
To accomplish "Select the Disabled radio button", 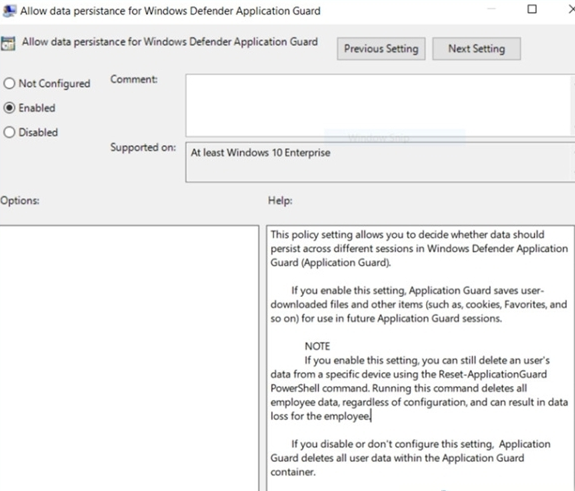I will [9, 132].
